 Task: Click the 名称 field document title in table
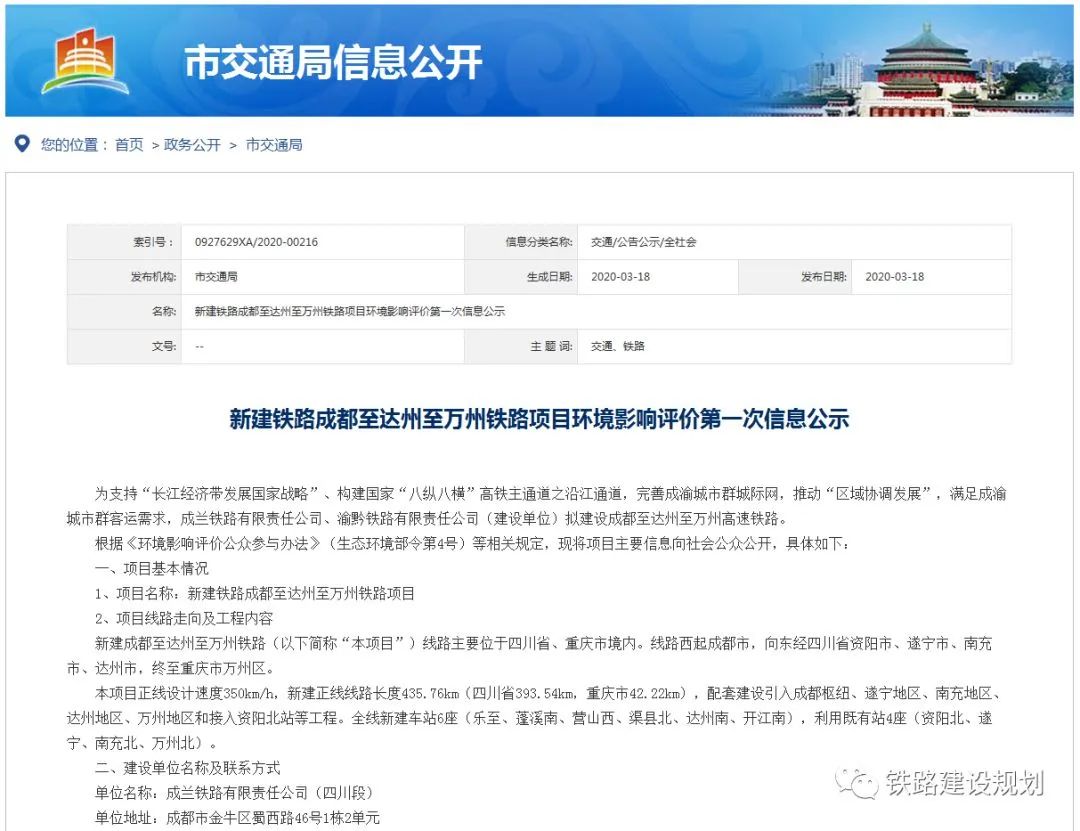[349, 312]
